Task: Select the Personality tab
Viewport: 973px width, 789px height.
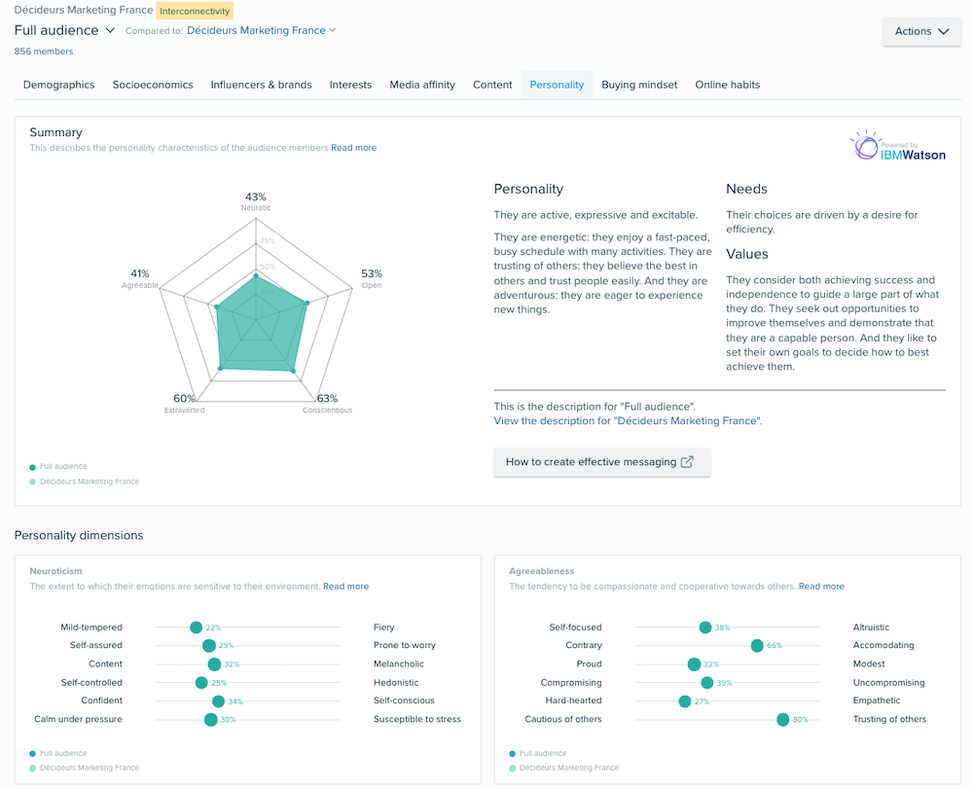Action: (557, 85)
